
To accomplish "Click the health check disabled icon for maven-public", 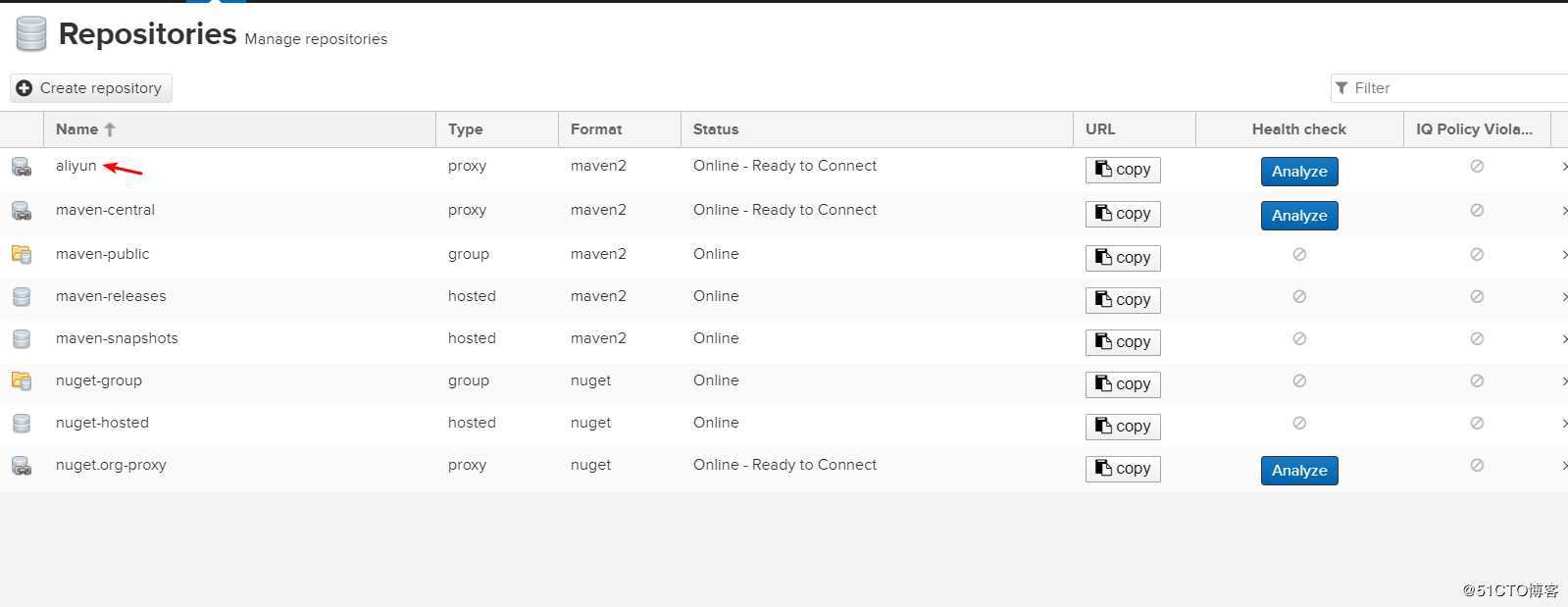I will pyautogui.click(x=1299, y=254).
